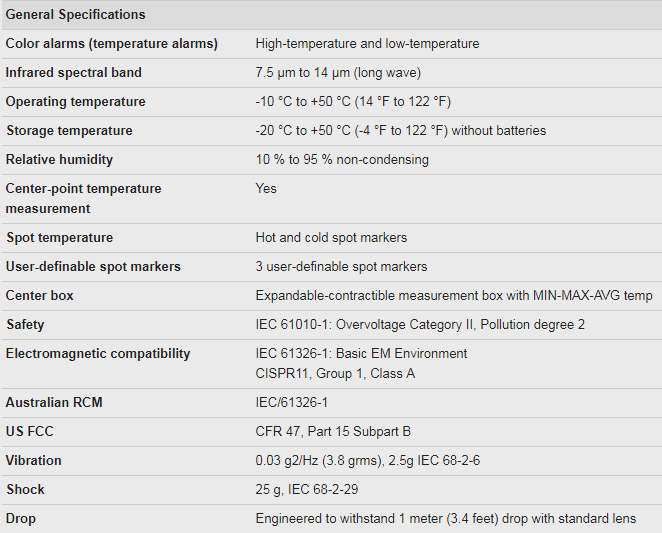
Task: Click the Operating temperature label
Action: [75, 102]
